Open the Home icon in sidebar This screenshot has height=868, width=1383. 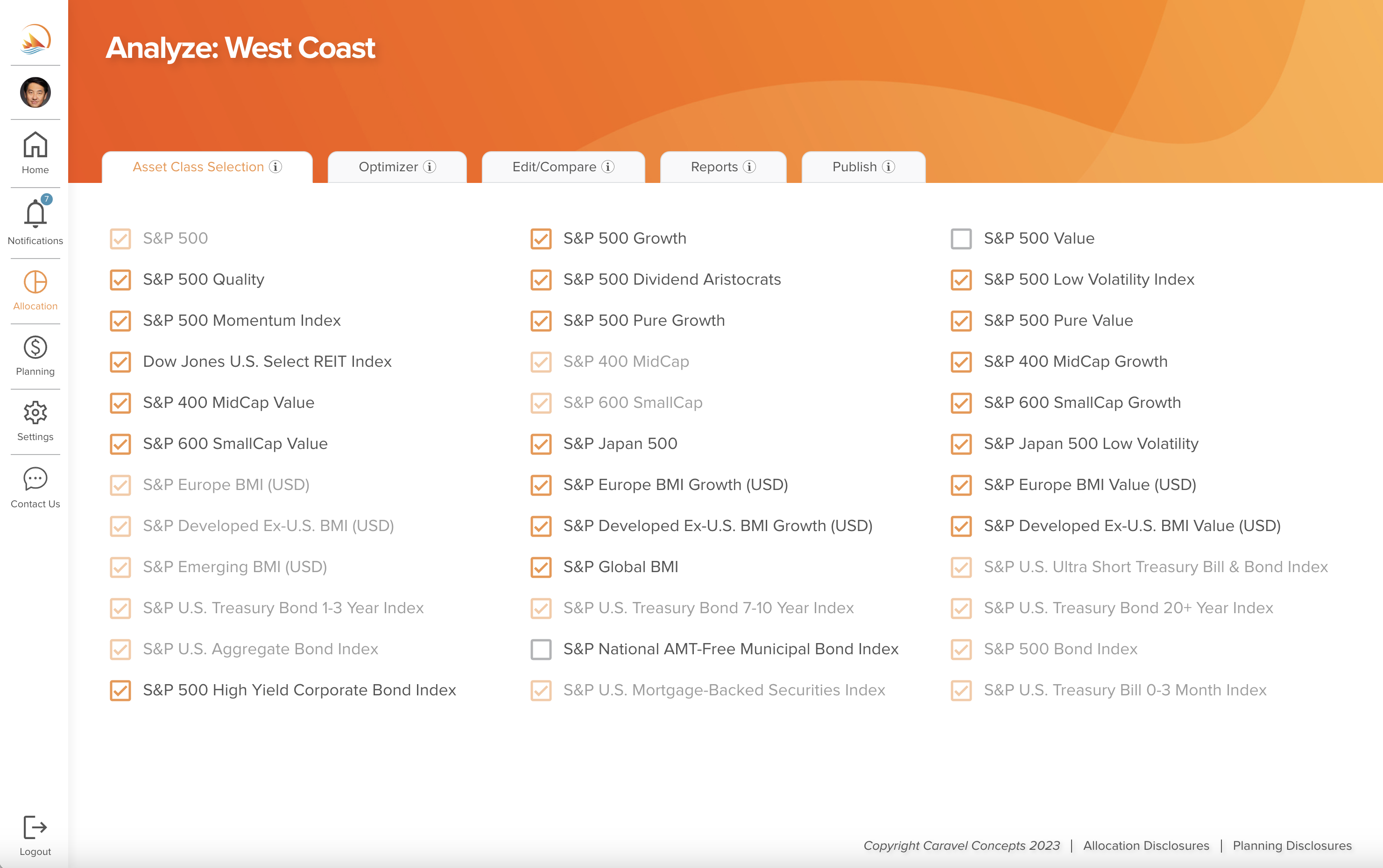(35, 145)
